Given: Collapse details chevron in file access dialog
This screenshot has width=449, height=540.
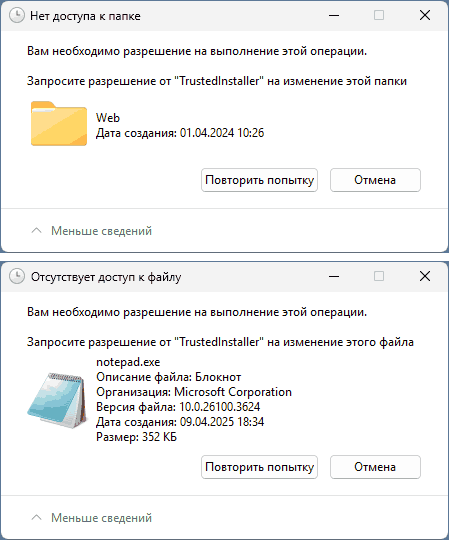Looking at the screenshot, I should tap(36, 517).
